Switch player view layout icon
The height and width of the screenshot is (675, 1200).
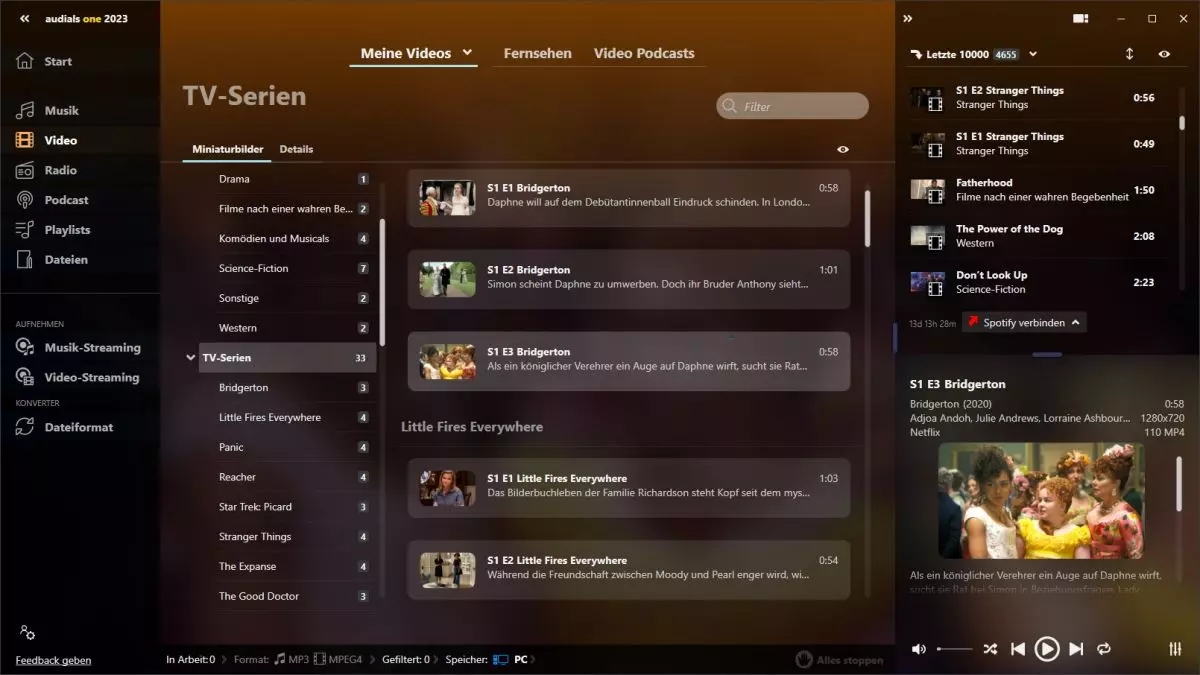[x=1080, y=18]
